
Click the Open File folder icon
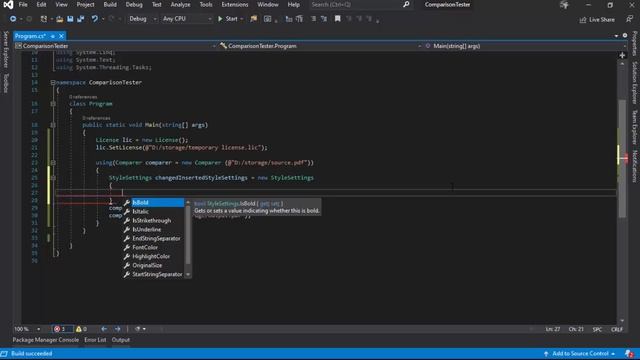(60, 19)
